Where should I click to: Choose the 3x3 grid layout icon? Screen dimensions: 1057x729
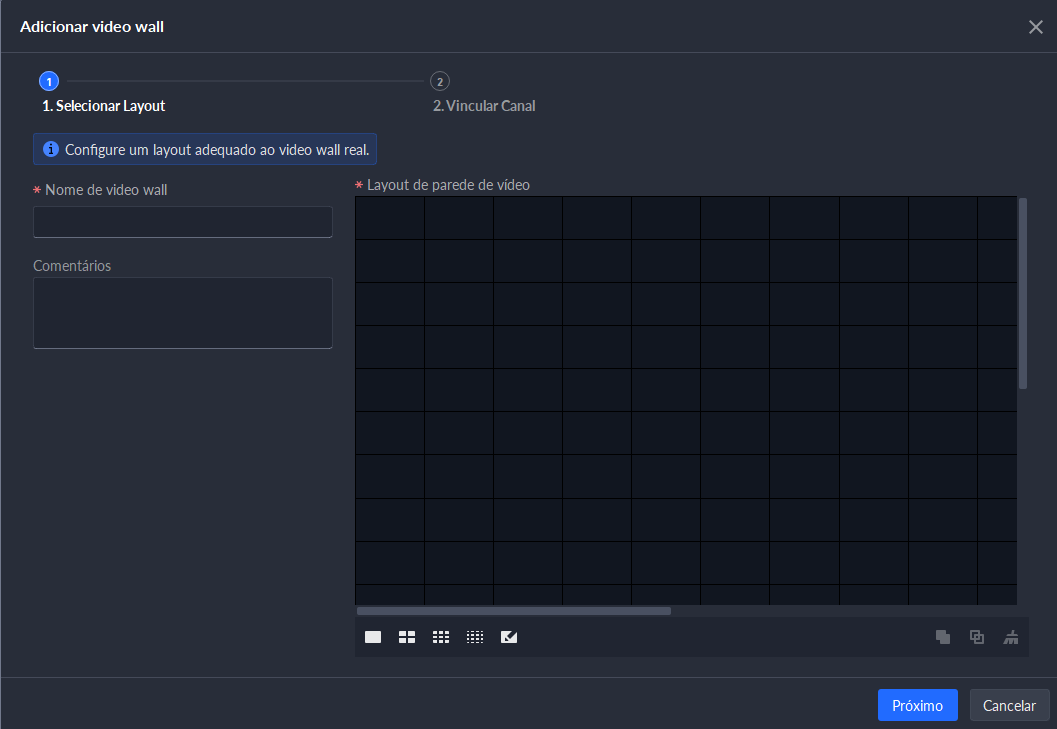[441, 637]
